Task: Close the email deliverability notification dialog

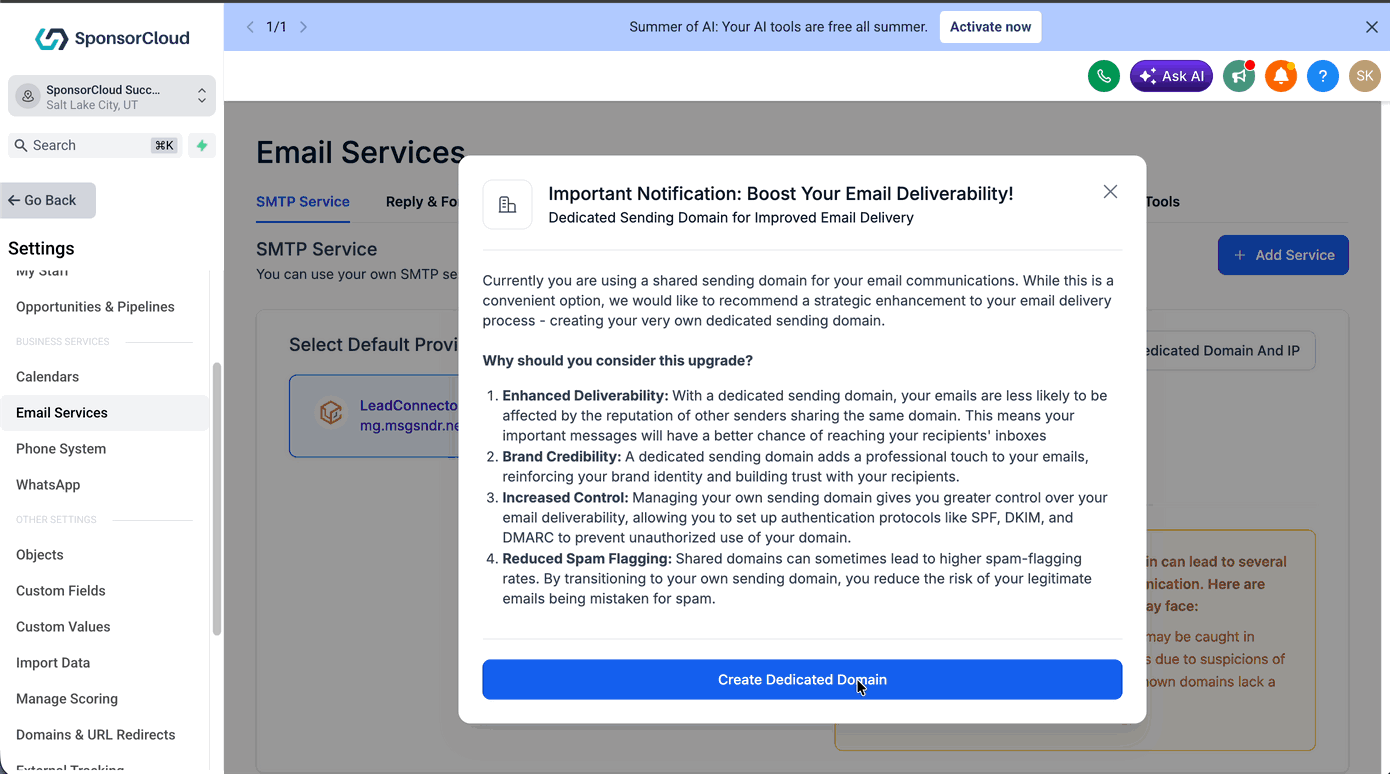Action: [x=1110, y=191]
